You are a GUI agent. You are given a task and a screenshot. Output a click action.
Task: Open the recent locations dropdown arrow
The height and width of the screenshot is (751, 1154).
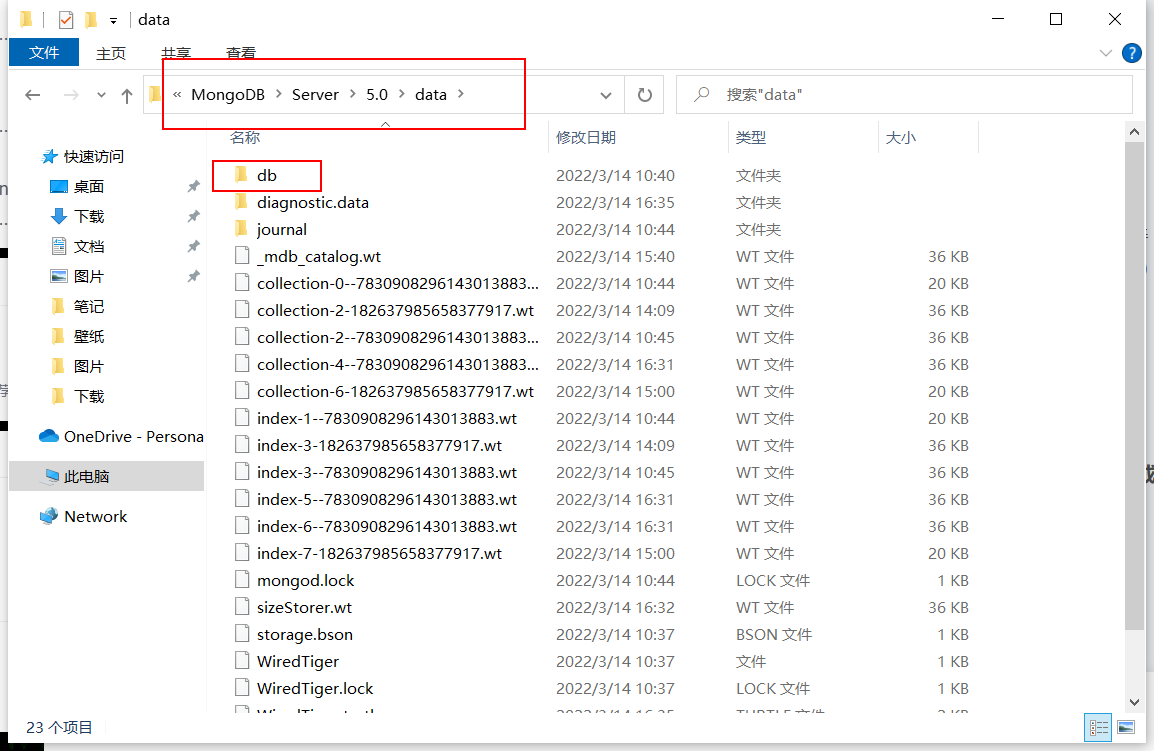click(x=102, y=95)
